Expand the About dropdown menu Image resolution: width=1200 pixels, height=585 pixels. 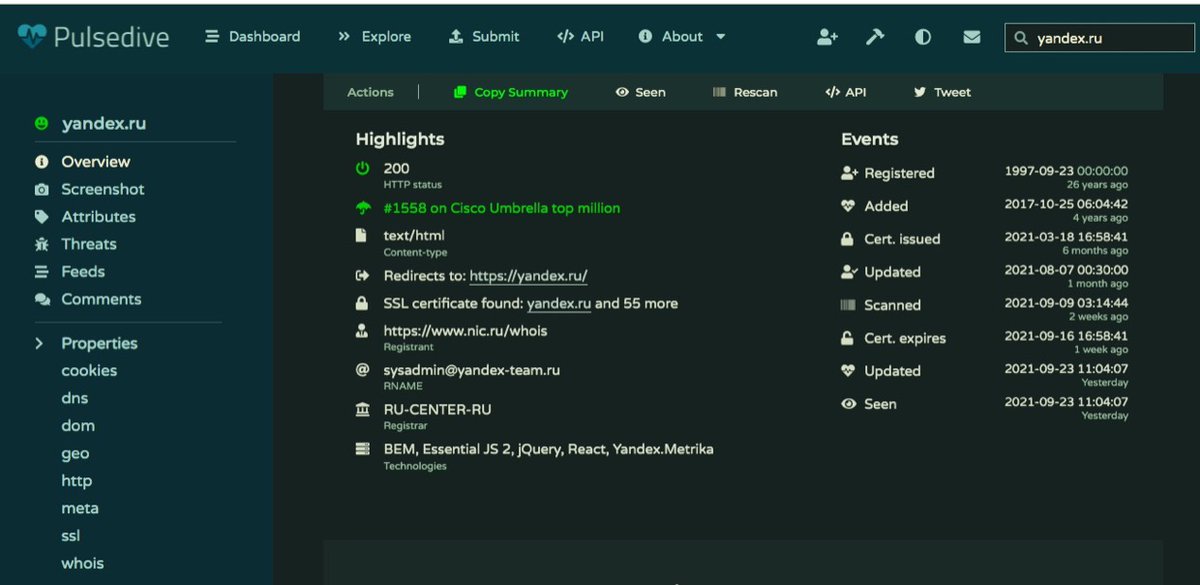click(682, 37)
